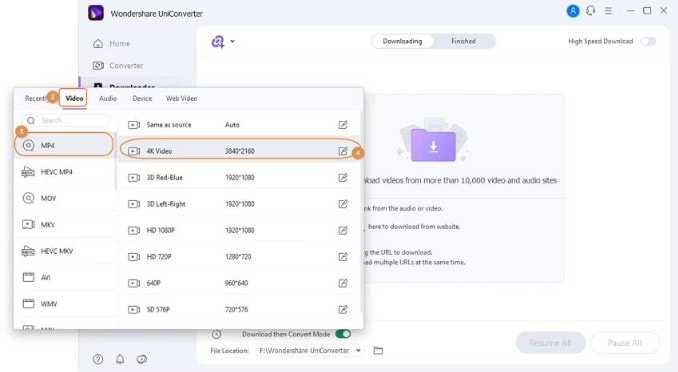The image size is (678, 372).
Task: Click the Wondershare UniConverter logo icon
Action: tap(96, 13)
